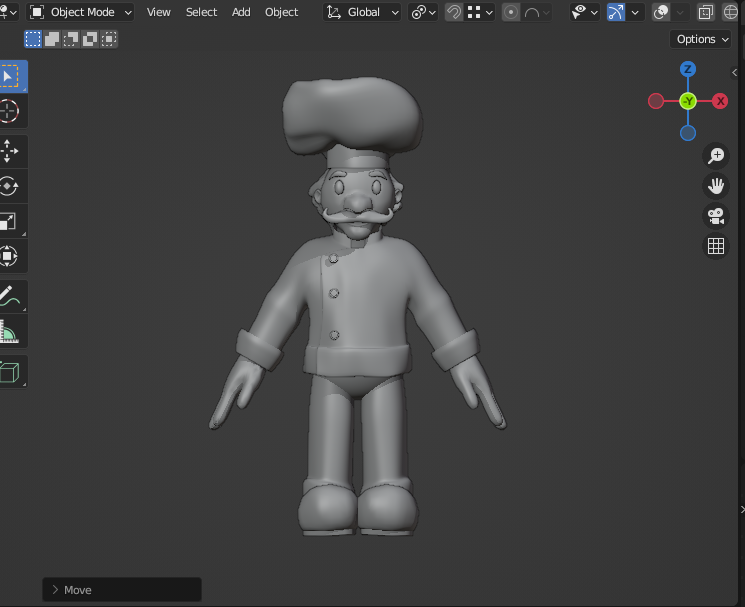The width and height of the screenshot is (745, 607).
Task: Select the Select Box tool
Action: click(x=12, y=76)
